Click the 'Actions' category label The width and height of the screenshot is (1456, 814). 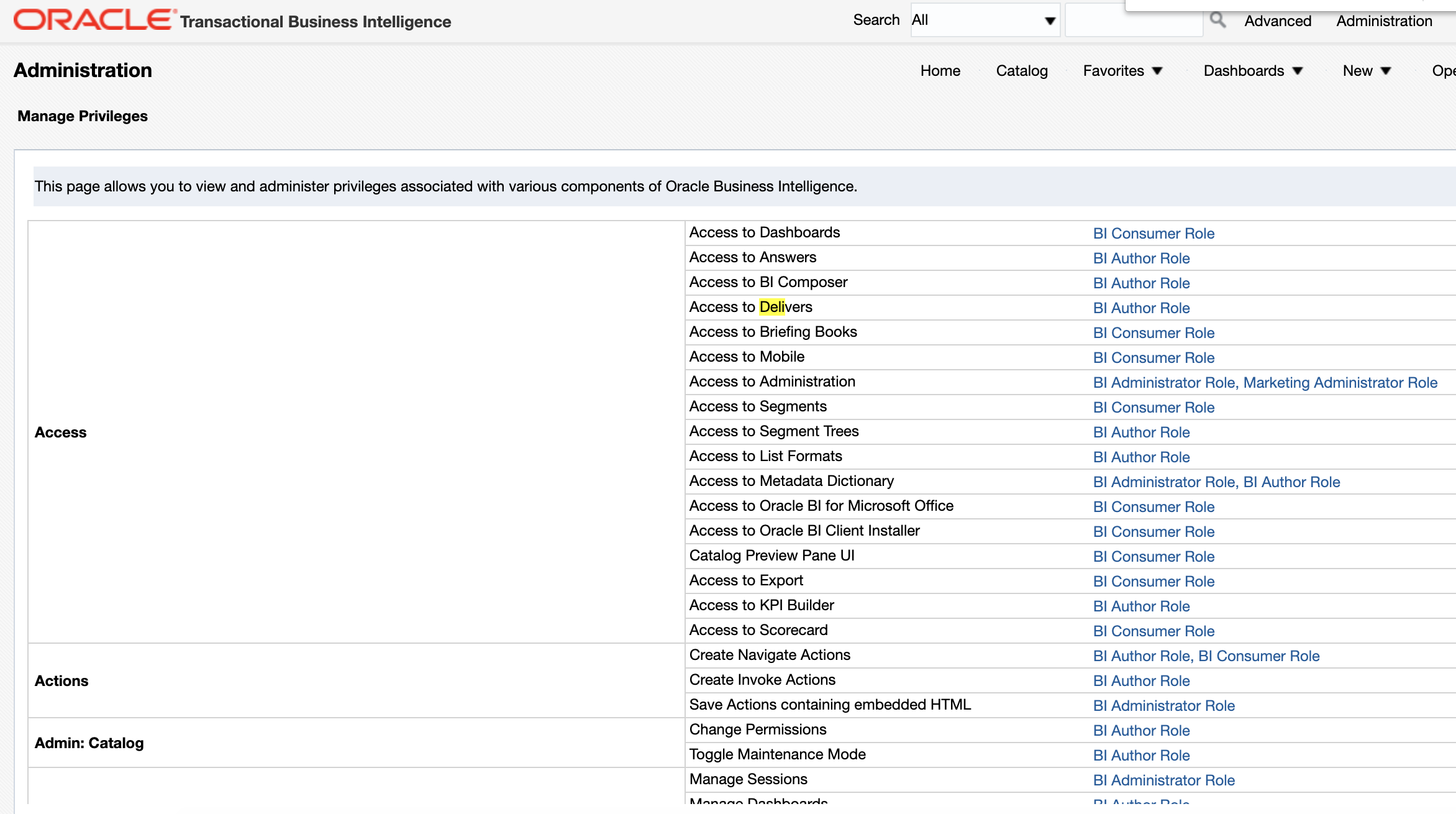[x=61, y=681]
